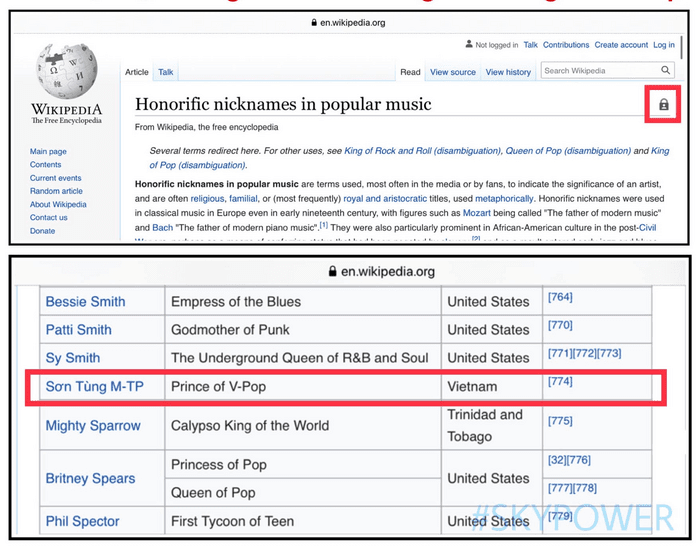Click the Princess of Pop cell
This screenshot has height=555, width=700.
303,465
